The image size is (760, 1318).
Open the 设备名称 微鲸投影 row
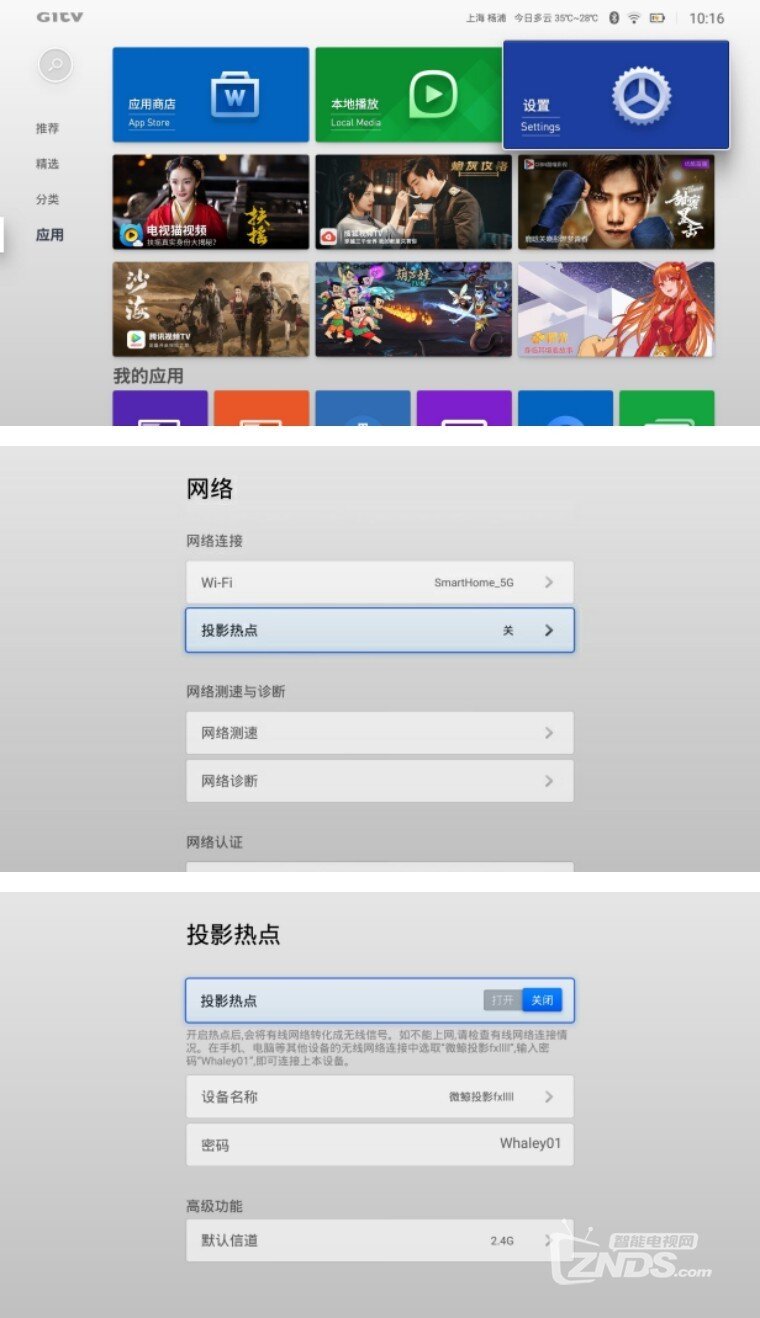[380, 1097]
